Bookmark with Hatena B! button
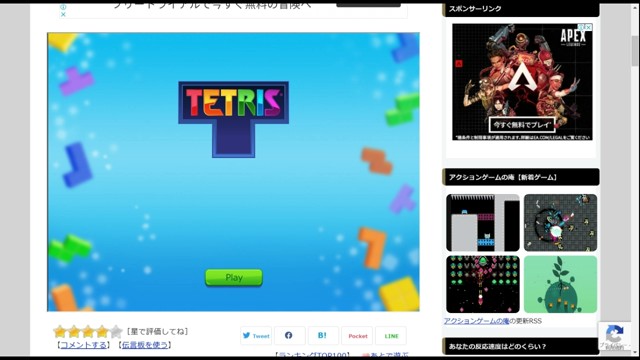This screenshot has width=640, height=360. coord(323,336)
